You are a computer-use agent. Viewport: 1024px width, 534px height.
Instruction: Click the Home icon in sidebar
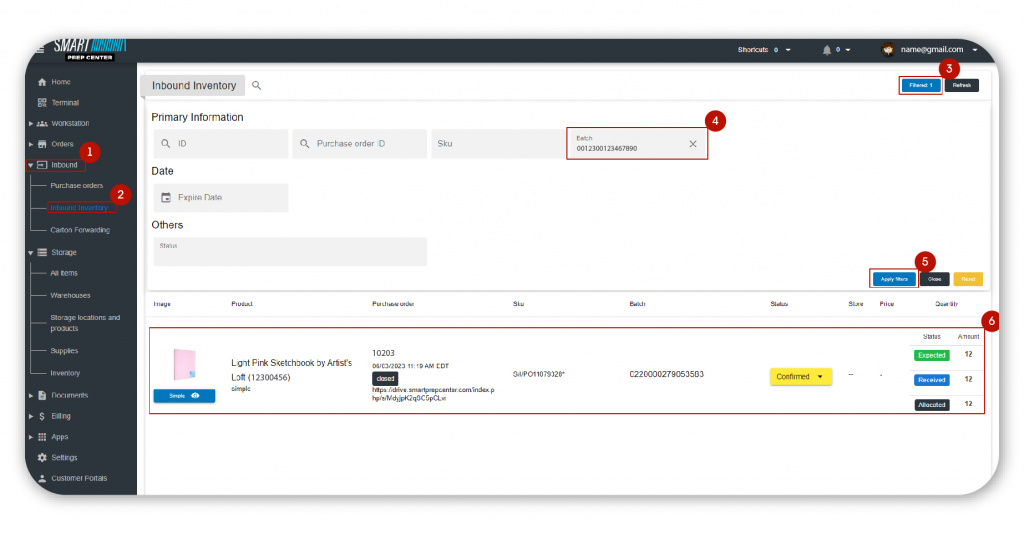point(42,82)
